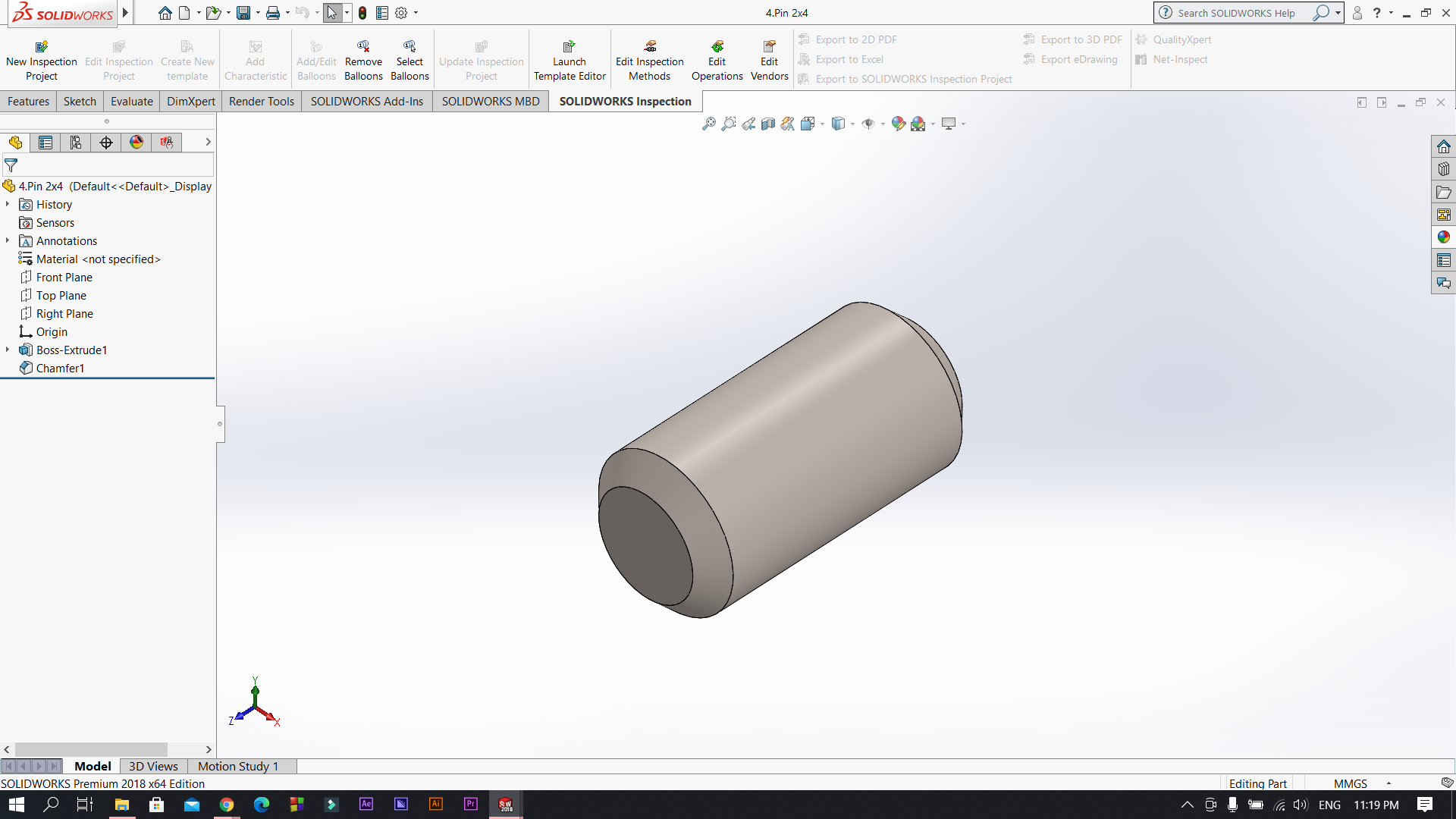This screenshot has width=1456, height=819.
Task: Switch to the 3D Views tab
Action: click(x=153, y=766)
